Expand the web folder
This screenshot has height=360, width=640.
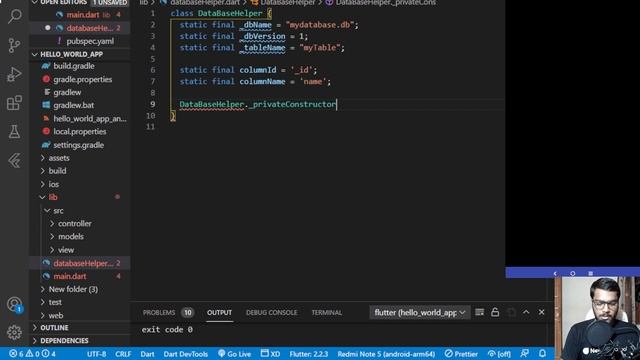pos(56,316)
